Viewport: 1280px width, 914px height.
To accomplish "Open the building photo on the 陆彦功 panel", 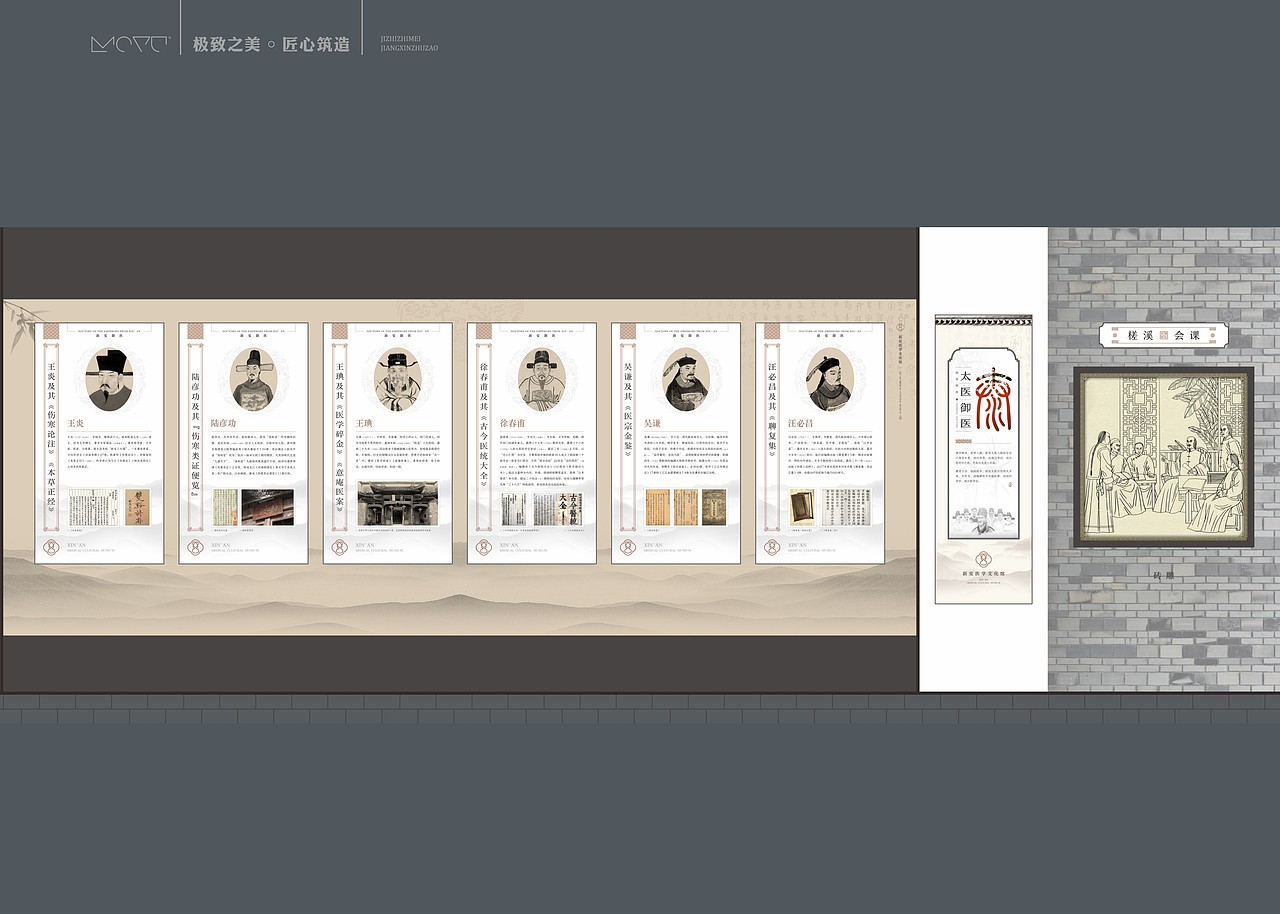I will click(x=268, y=507).
